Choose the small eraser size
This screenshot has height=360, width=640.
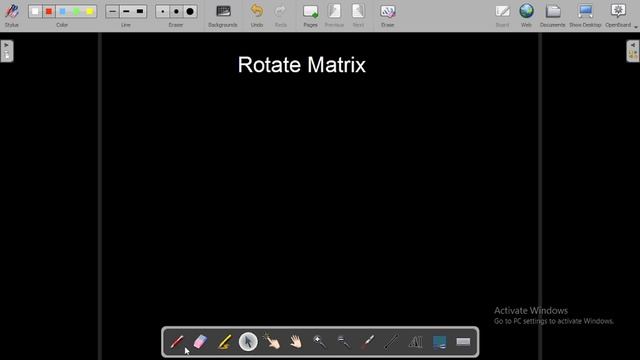[162, 11]
